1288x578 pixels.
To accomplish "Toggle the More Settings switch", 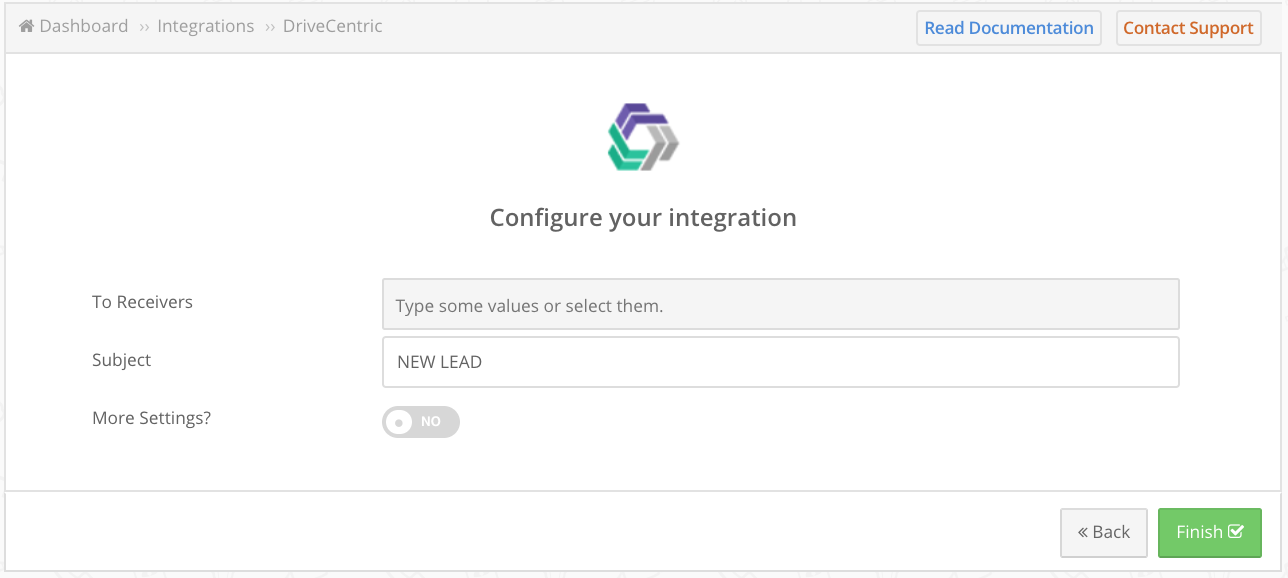I will (x=421, y=422).
